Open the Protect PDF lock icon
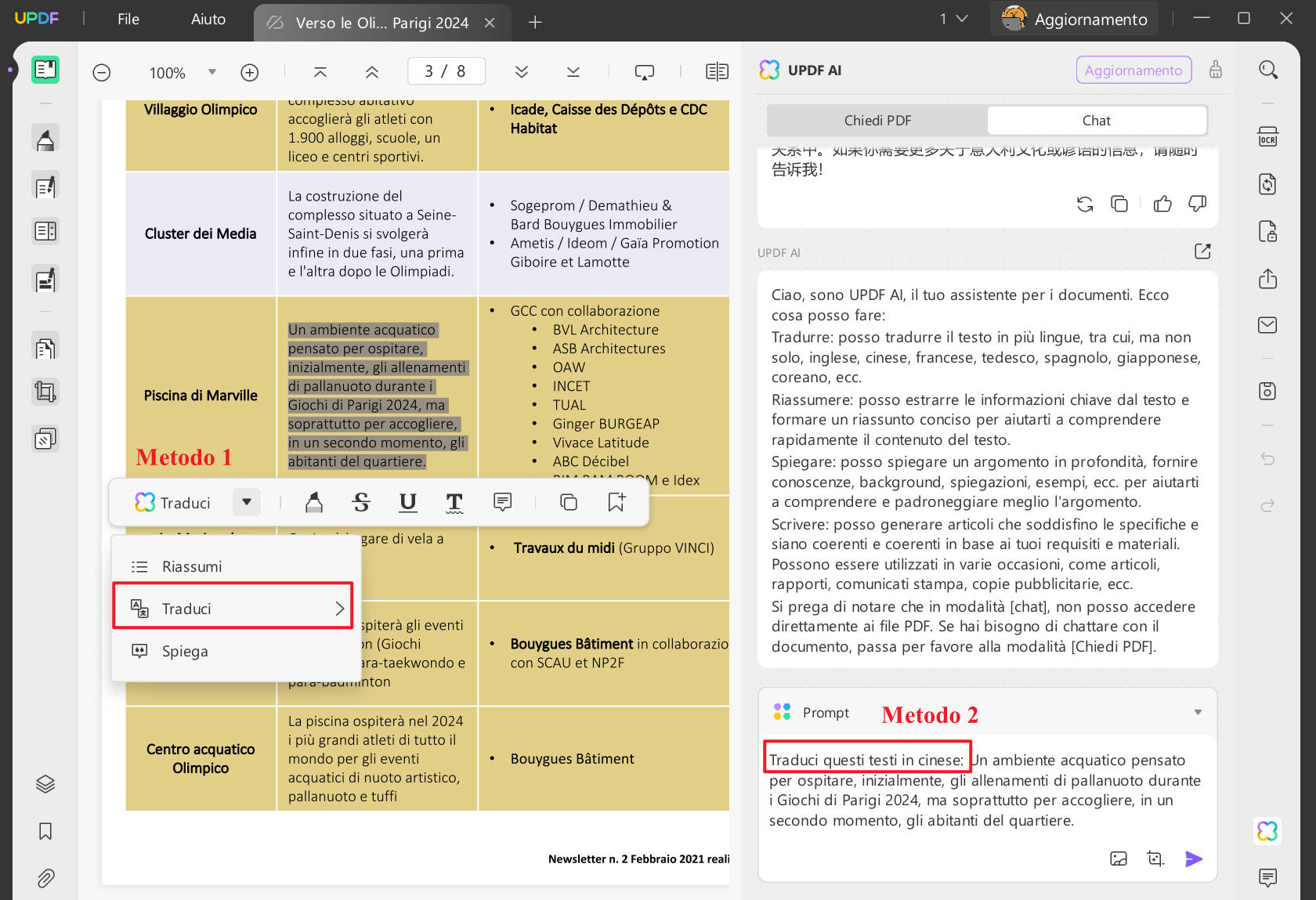The height and width of the screenshot is (900, 1316). click(x=1268, y=232)
